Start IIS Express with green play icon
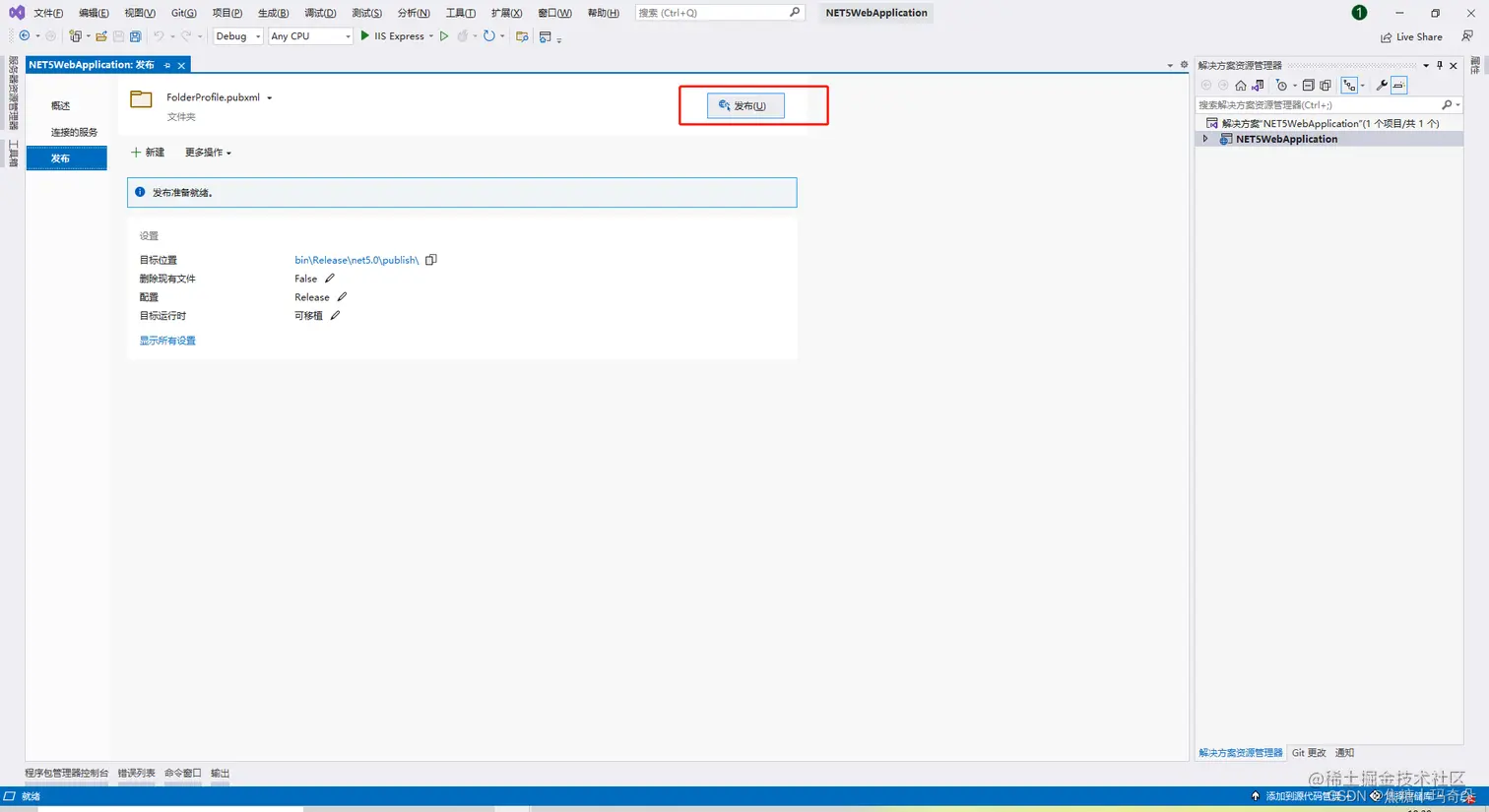Image resolution: width=1489 pixels, height=812 pixels. click(365, 36)
